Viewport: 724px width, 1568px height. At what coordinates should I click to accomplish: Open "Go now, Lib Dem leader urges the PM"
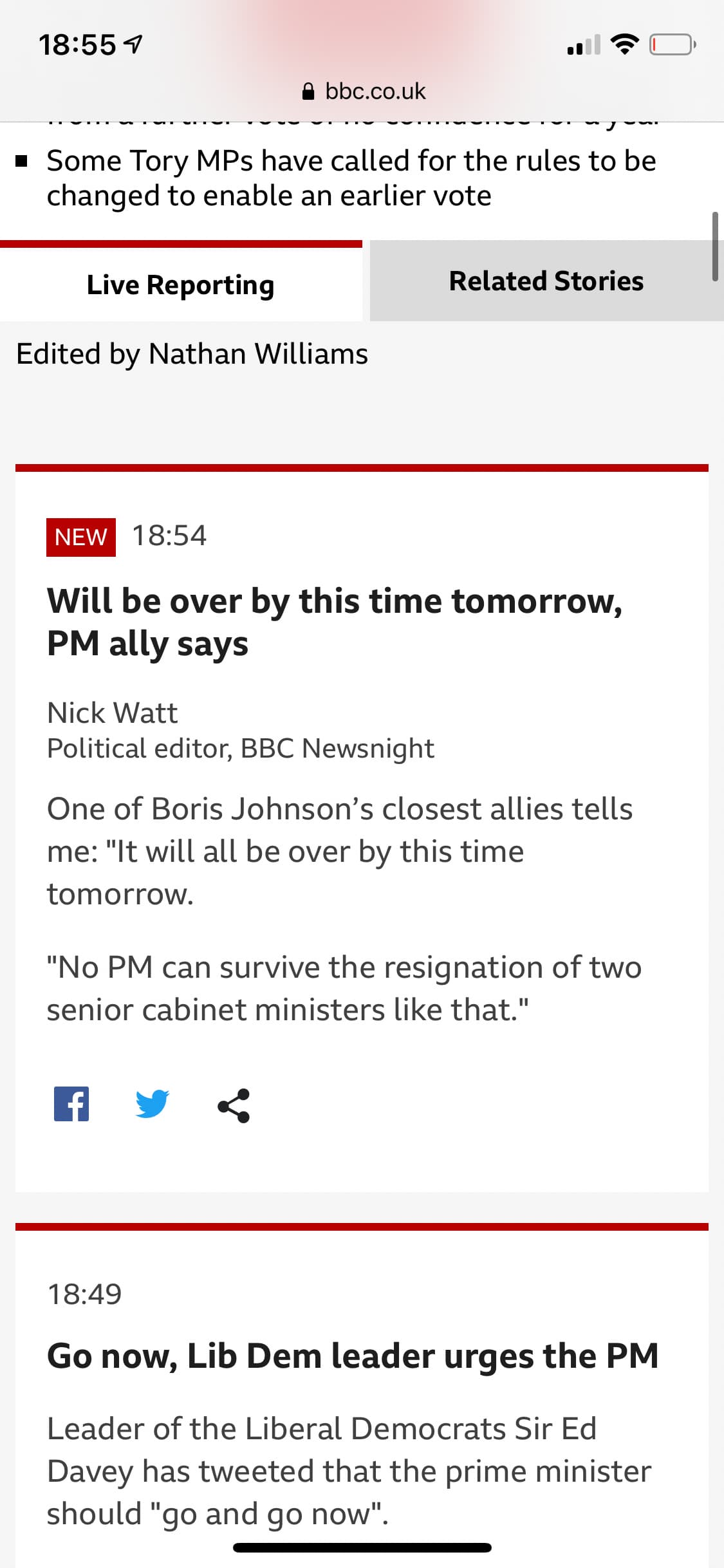[353, 1356]
